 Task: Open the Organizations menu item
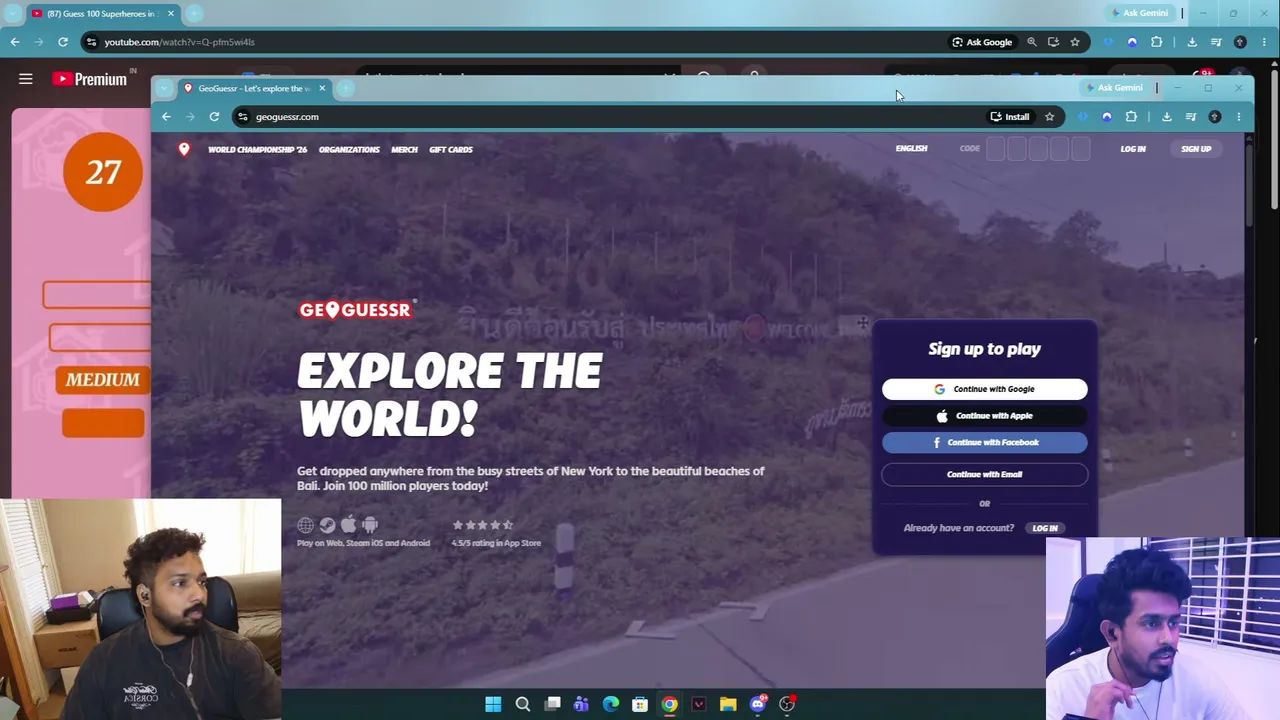pyautogui.click(x=349, y=150)
